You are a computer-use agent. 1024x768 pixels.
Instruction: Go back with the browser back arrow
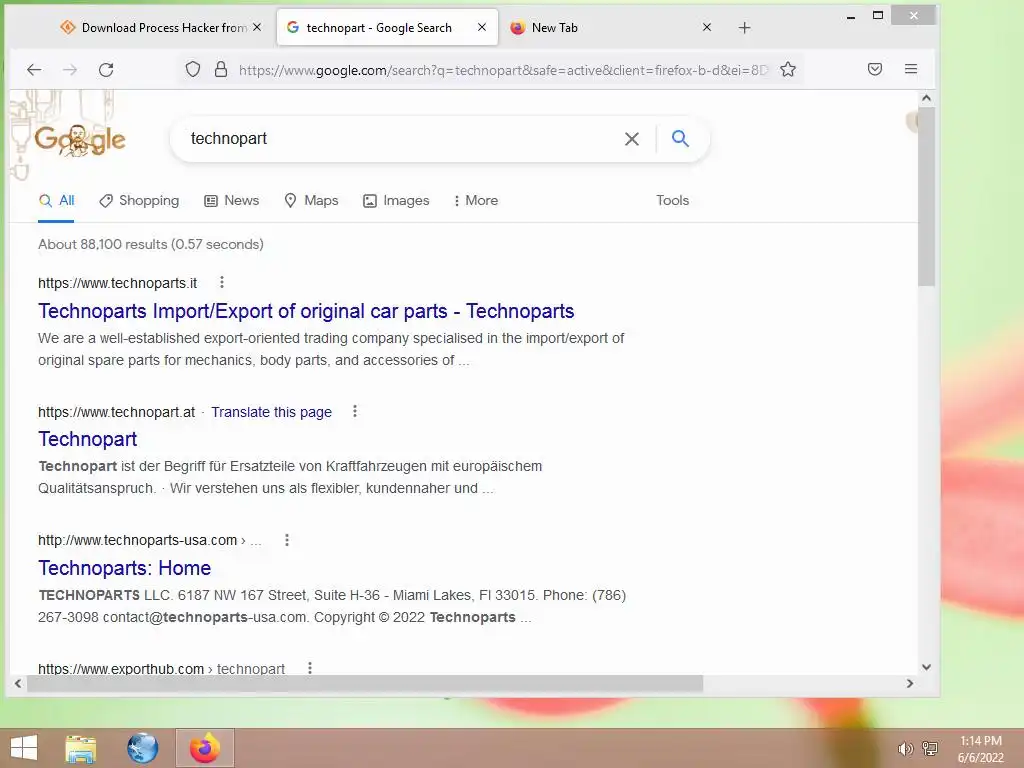point(34,69)
